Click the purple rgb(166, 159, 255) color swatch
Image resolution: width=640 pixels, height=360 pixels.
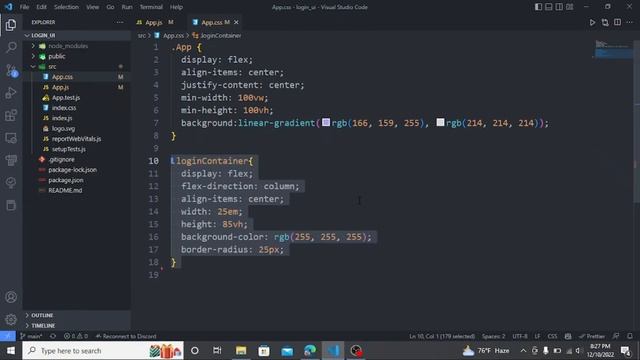tap(326, 122)
